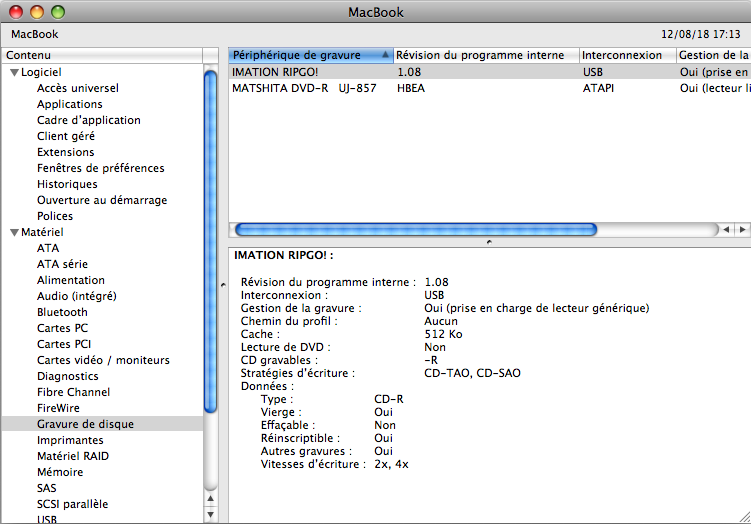This screenshot has width=752, height=524.
Task: Select Extensions in the sidebar
Action: point(66,152)
